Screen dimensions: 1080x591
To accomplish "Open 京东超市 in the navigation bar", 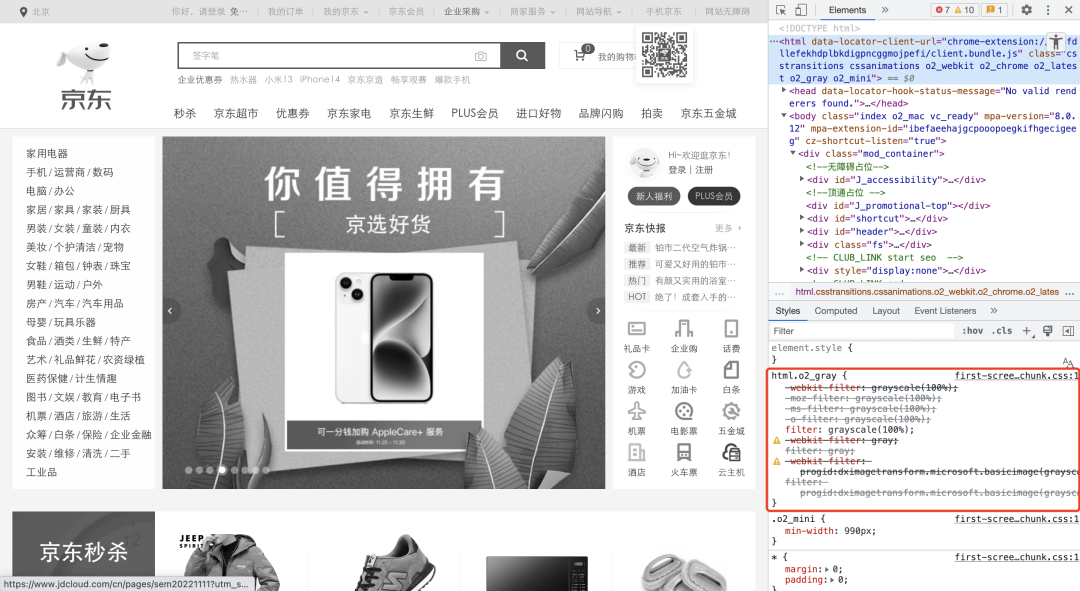I will 236,114.
